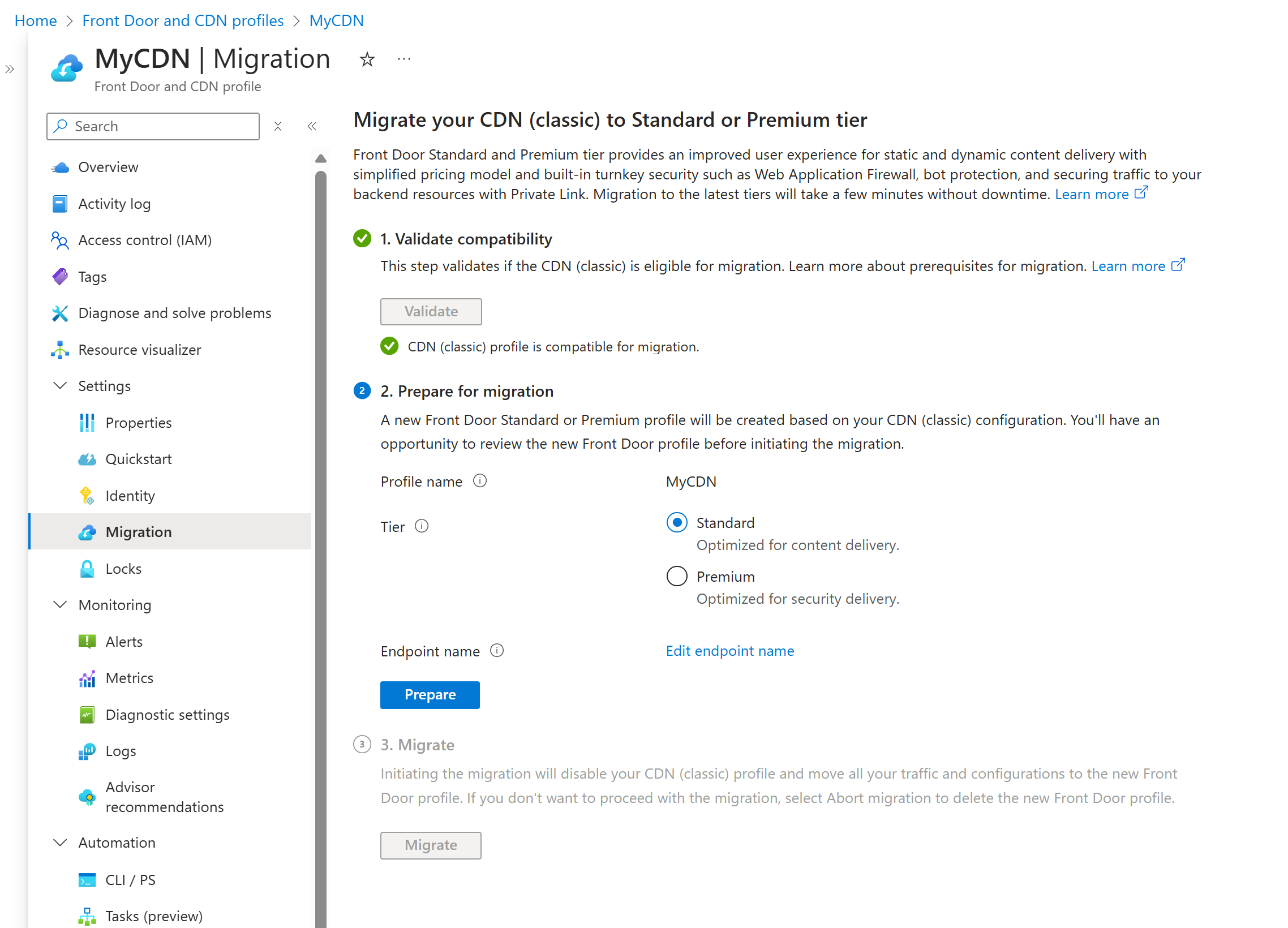1288x928 pixels.
Task: Select the Premium tier radio button
Action: (x=676, y=576)
